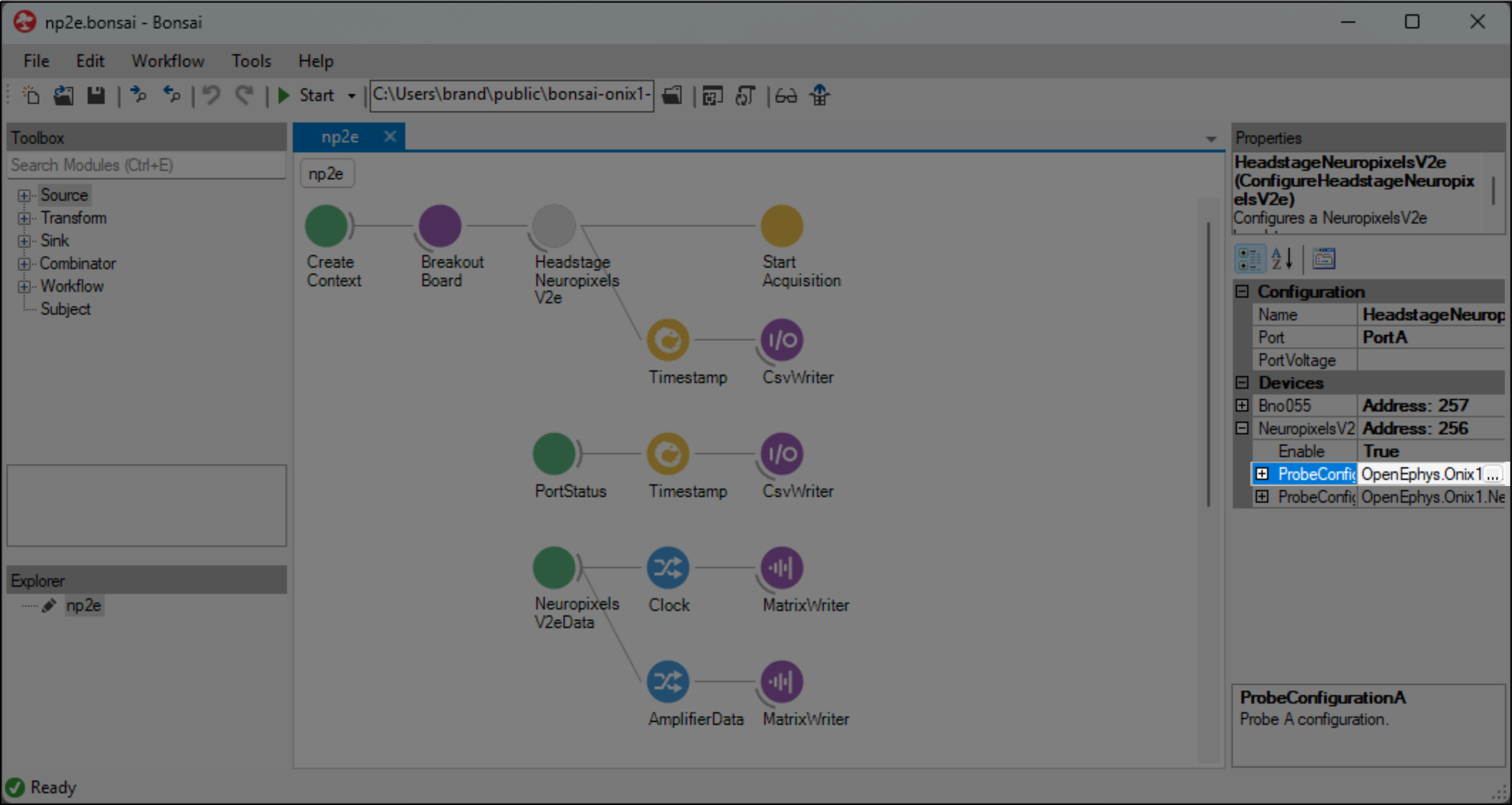
Task: Click the Breakout Board node
Action: pyautogui.click(x=439, y=226)
